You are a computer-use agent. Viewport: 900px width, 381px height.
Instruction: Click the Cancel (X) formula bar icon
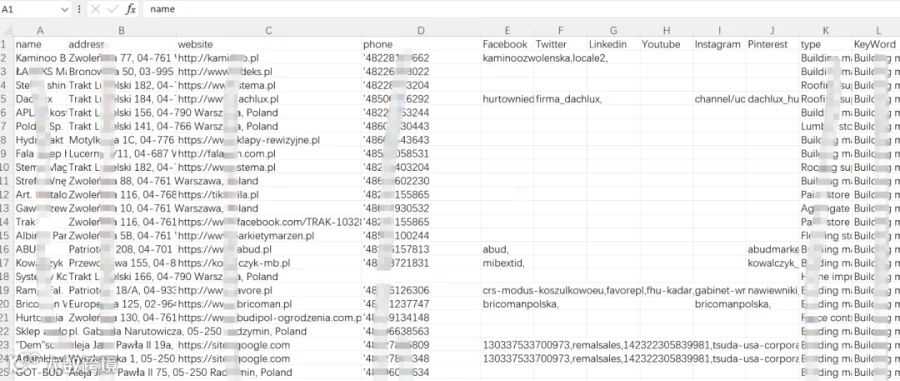[95, 9]
